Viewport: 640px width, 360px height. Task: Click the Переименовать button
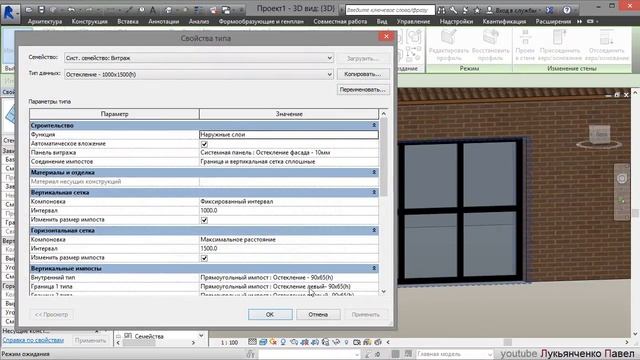pyautogui.click(x=362, y=89)
